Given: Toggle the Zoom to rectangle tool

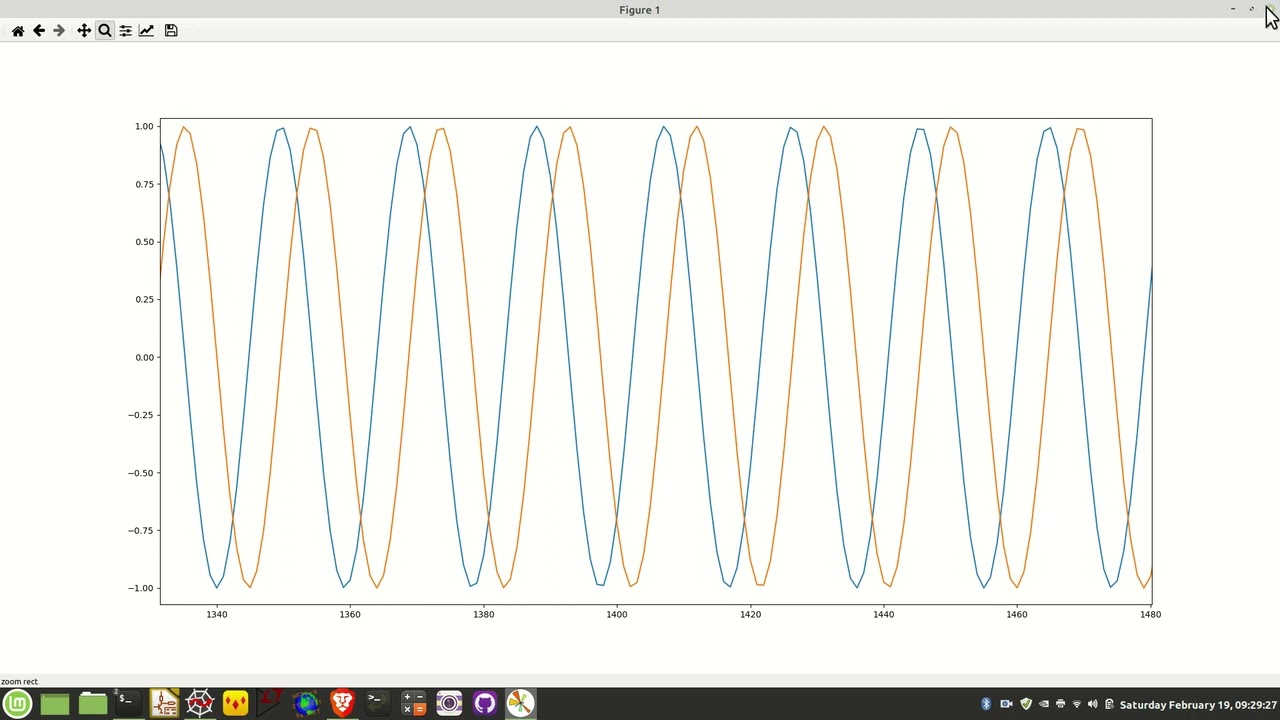Looking at the screenshot, I should 105,31.
